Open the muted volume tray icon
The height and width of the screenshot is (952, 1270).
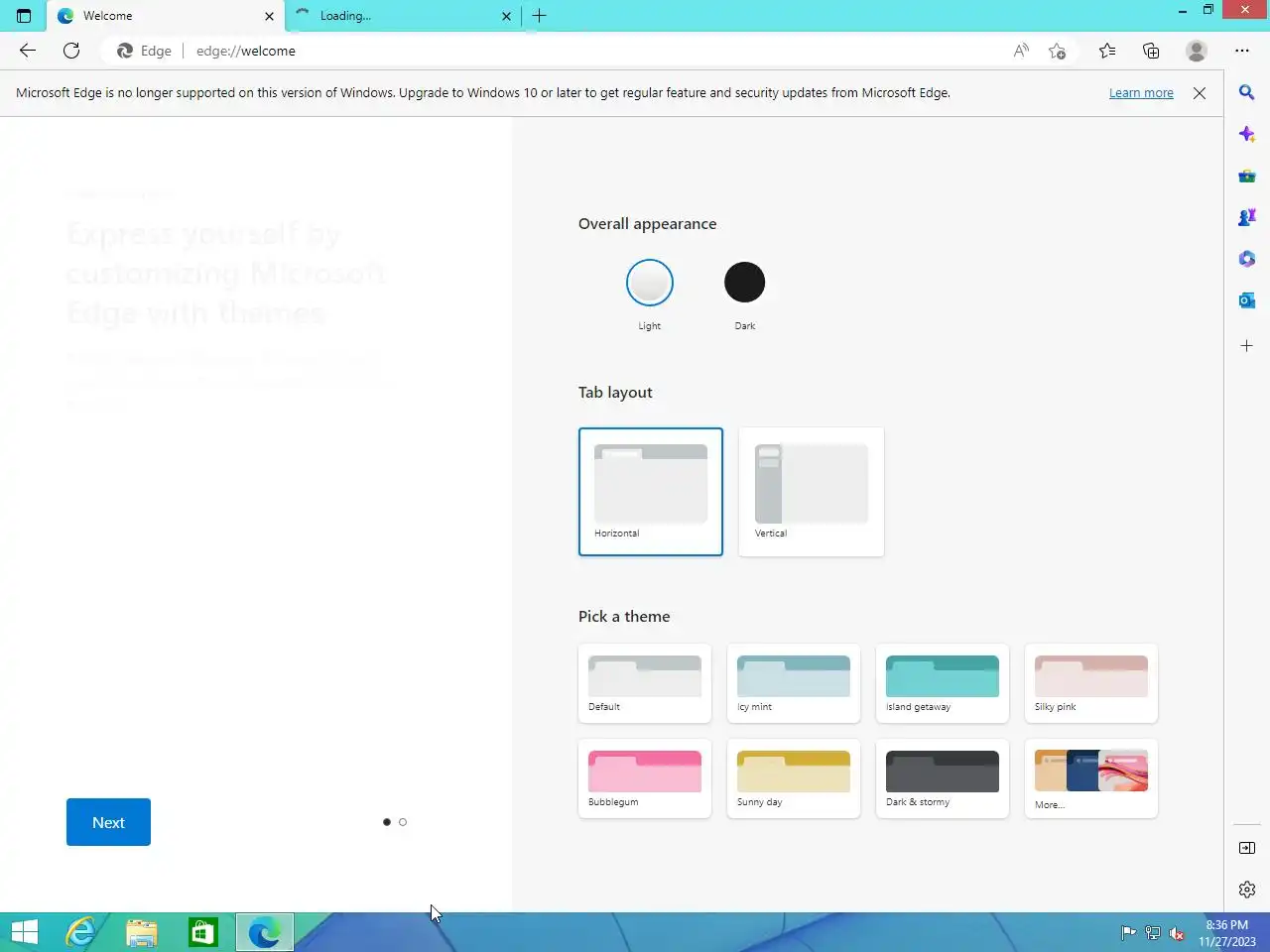click(1177, 932)
